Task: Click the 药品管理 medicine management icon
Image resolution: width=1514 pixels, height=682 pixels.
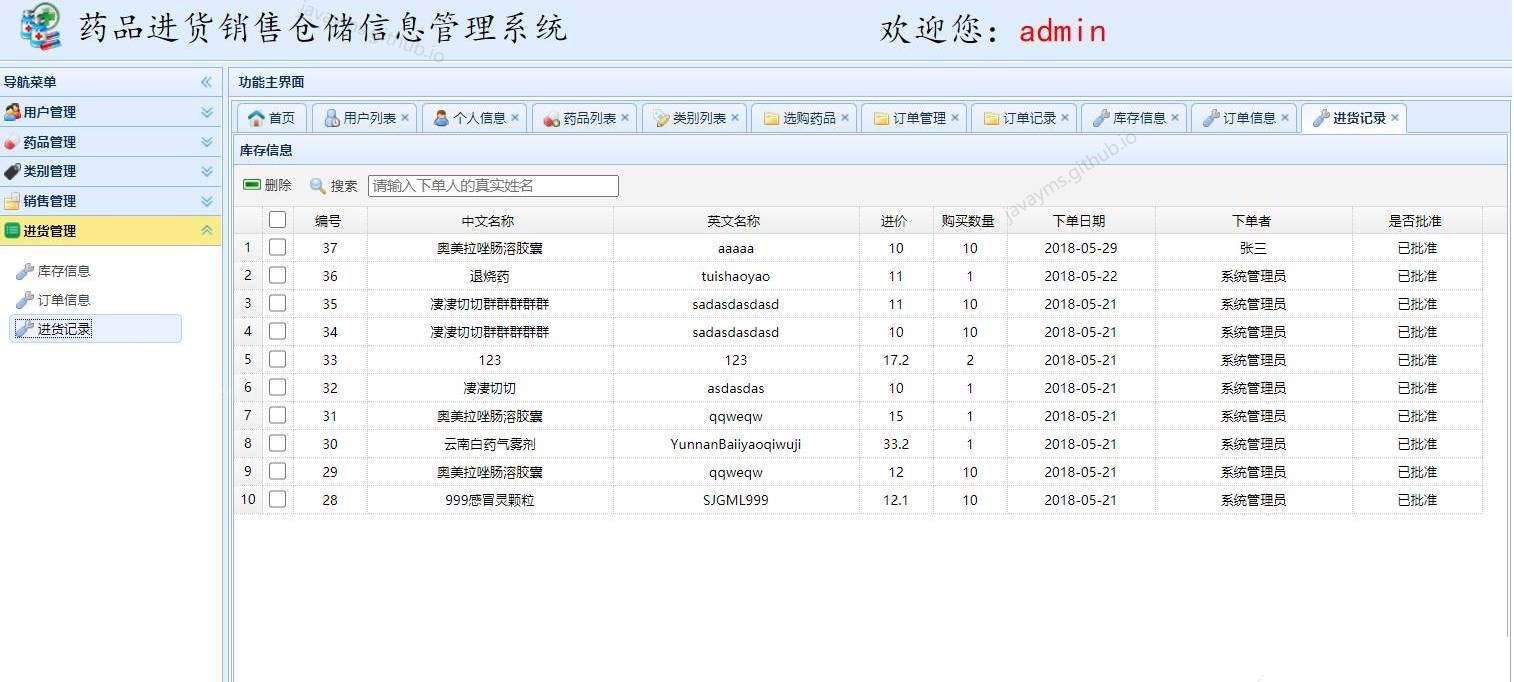Action: [13, 142]
